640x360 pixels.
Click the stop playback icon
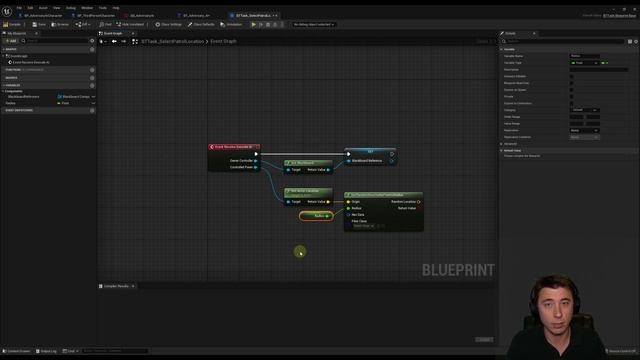click(268, 24)
